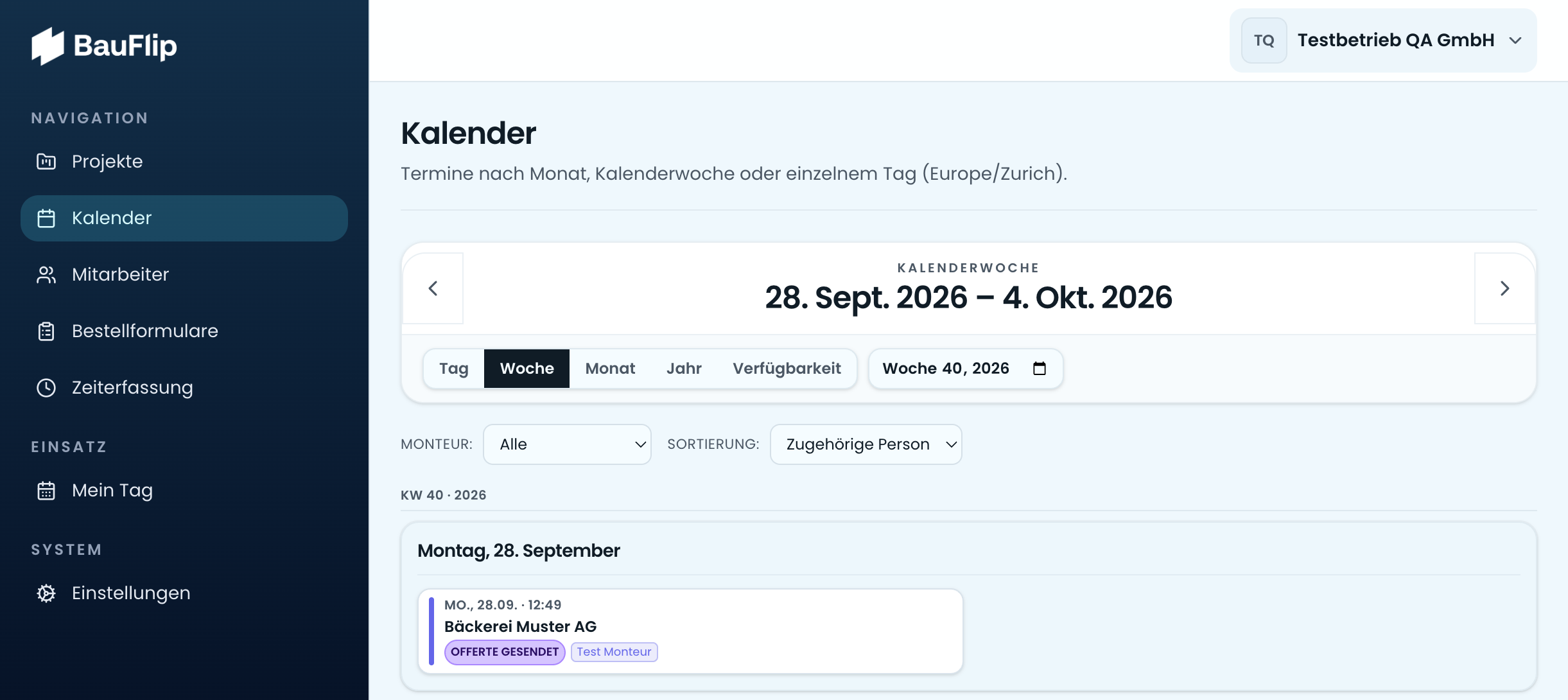Open Mein Tag in the sidebar
This screenshot has width=1568, height=700.
click(184, 491)
